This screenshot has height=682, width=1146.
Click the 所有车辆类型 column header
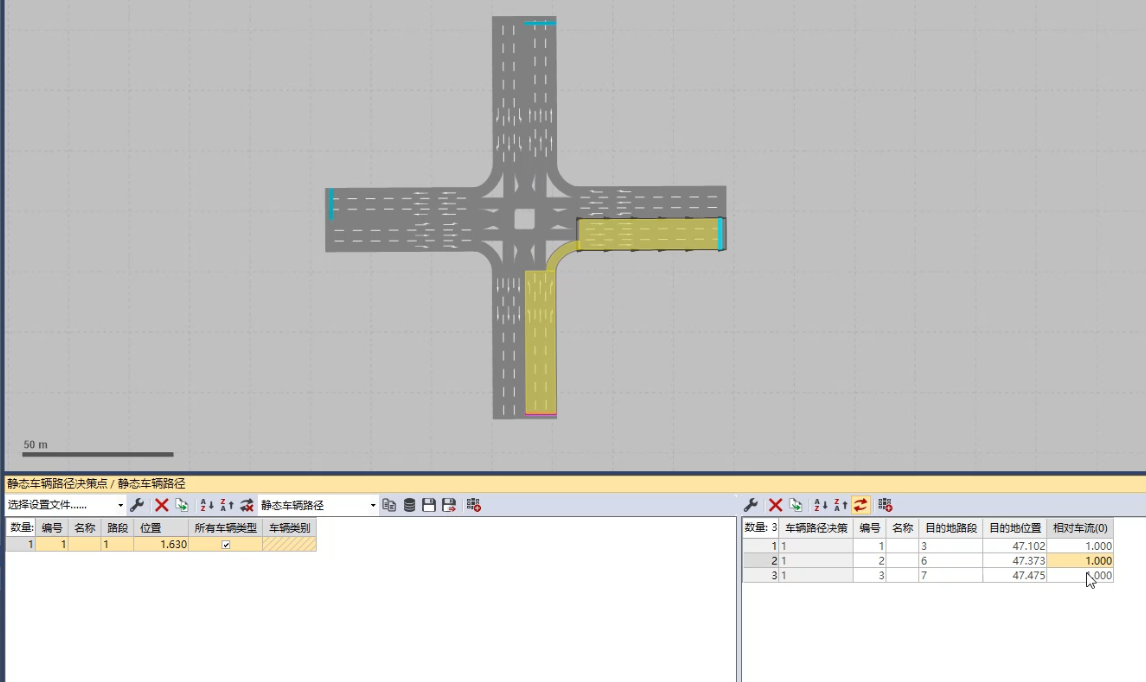point(226,528)
